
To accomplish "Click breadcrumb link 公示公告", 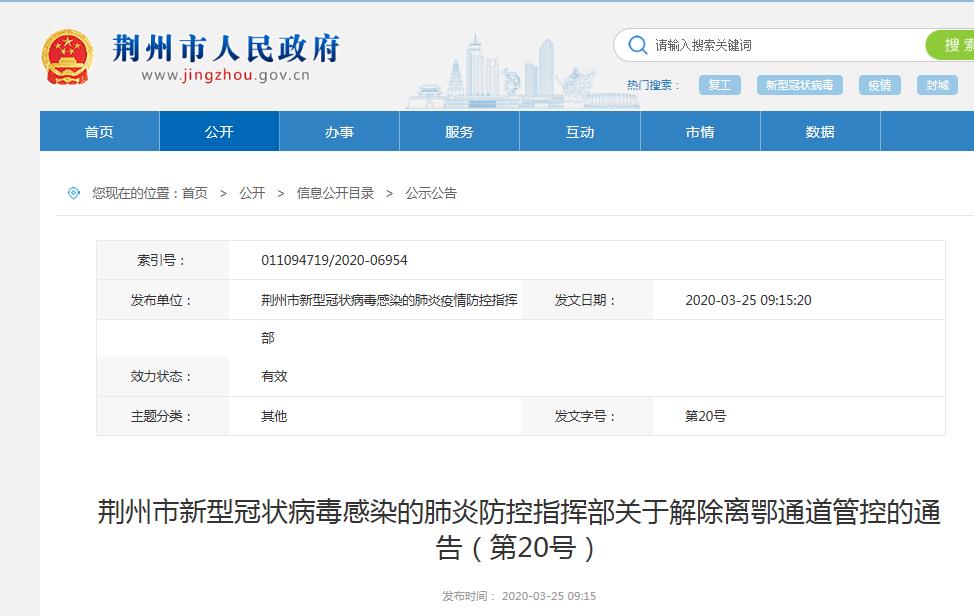I will tap(431, 193).
